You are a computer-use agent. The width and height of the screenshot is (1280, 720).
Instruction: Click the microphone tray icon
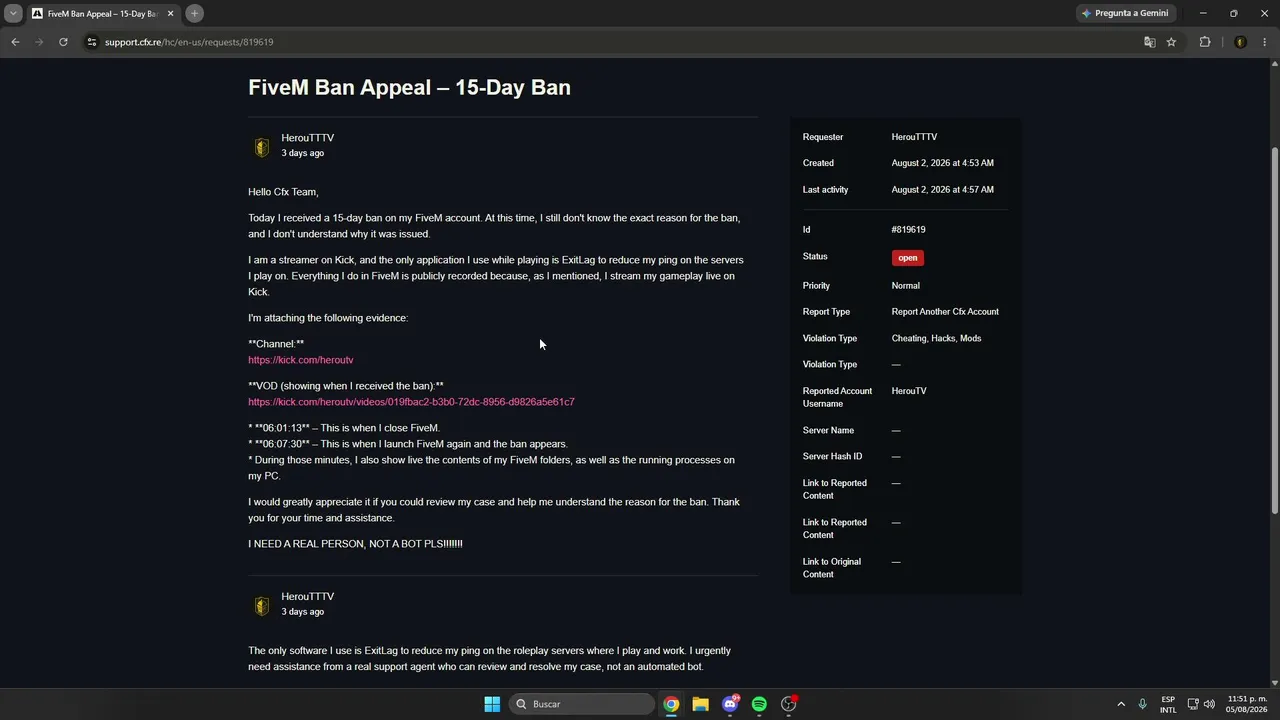1142,704
